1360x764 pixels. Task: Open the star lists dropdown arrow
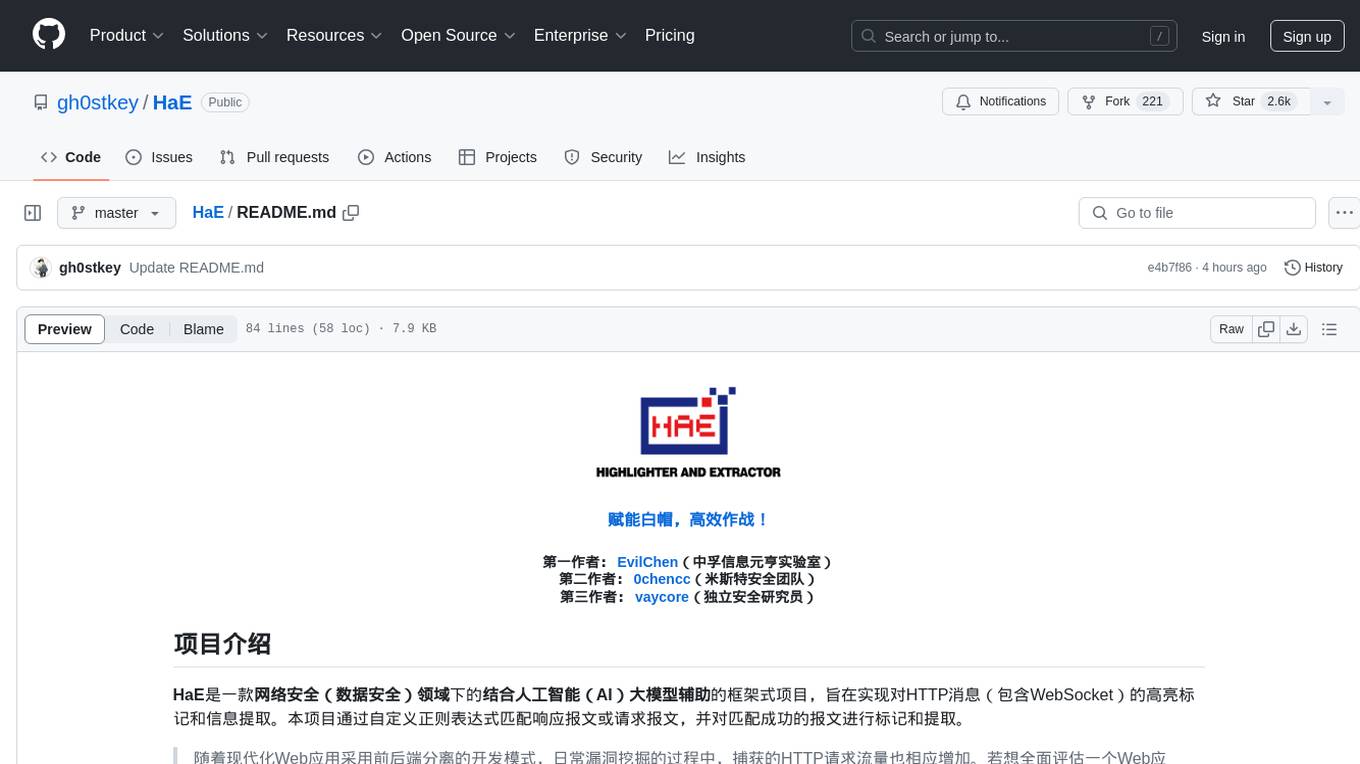tap(1327, 102)
